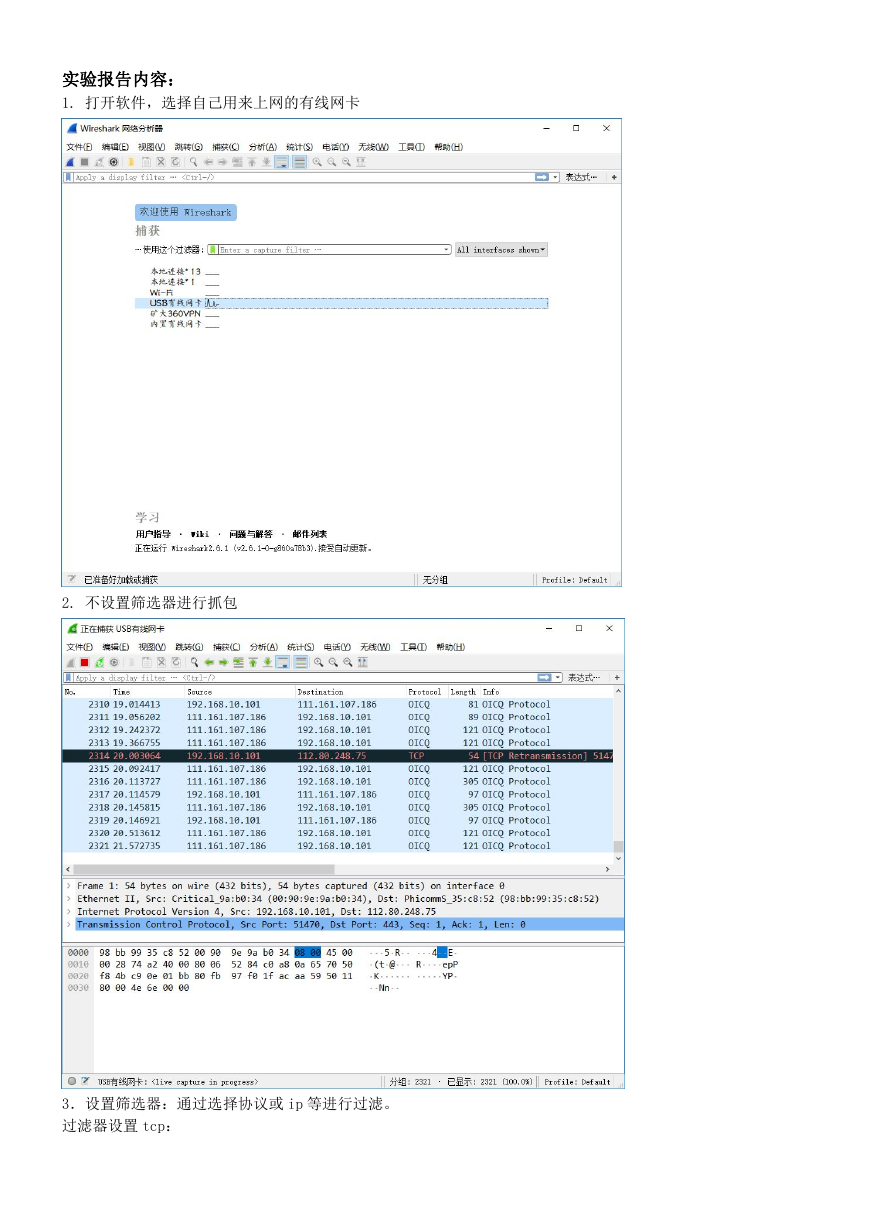Viewport: 869px width, 1228px height.
Task: Open the display filter dropdown in the 正在捕获 window
Action: (x=557, y=677)
